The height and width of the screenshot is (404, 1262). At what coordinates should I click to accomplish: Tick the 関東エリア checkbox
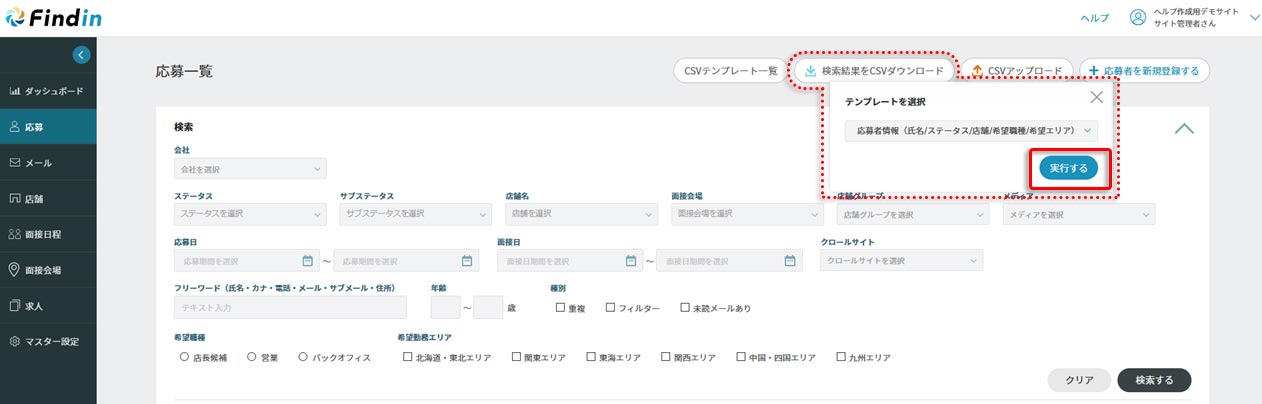click(516, 357)
